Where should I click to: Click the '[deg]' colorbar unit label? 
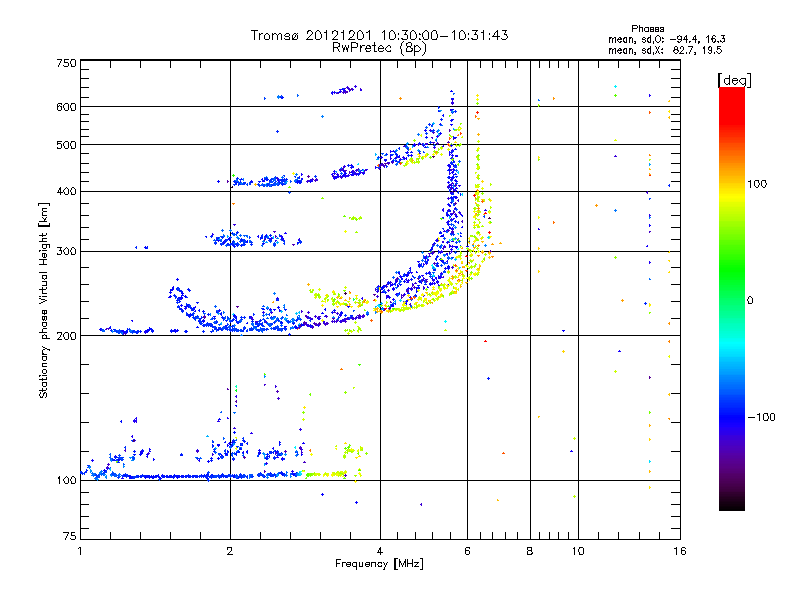coord(734,80)
